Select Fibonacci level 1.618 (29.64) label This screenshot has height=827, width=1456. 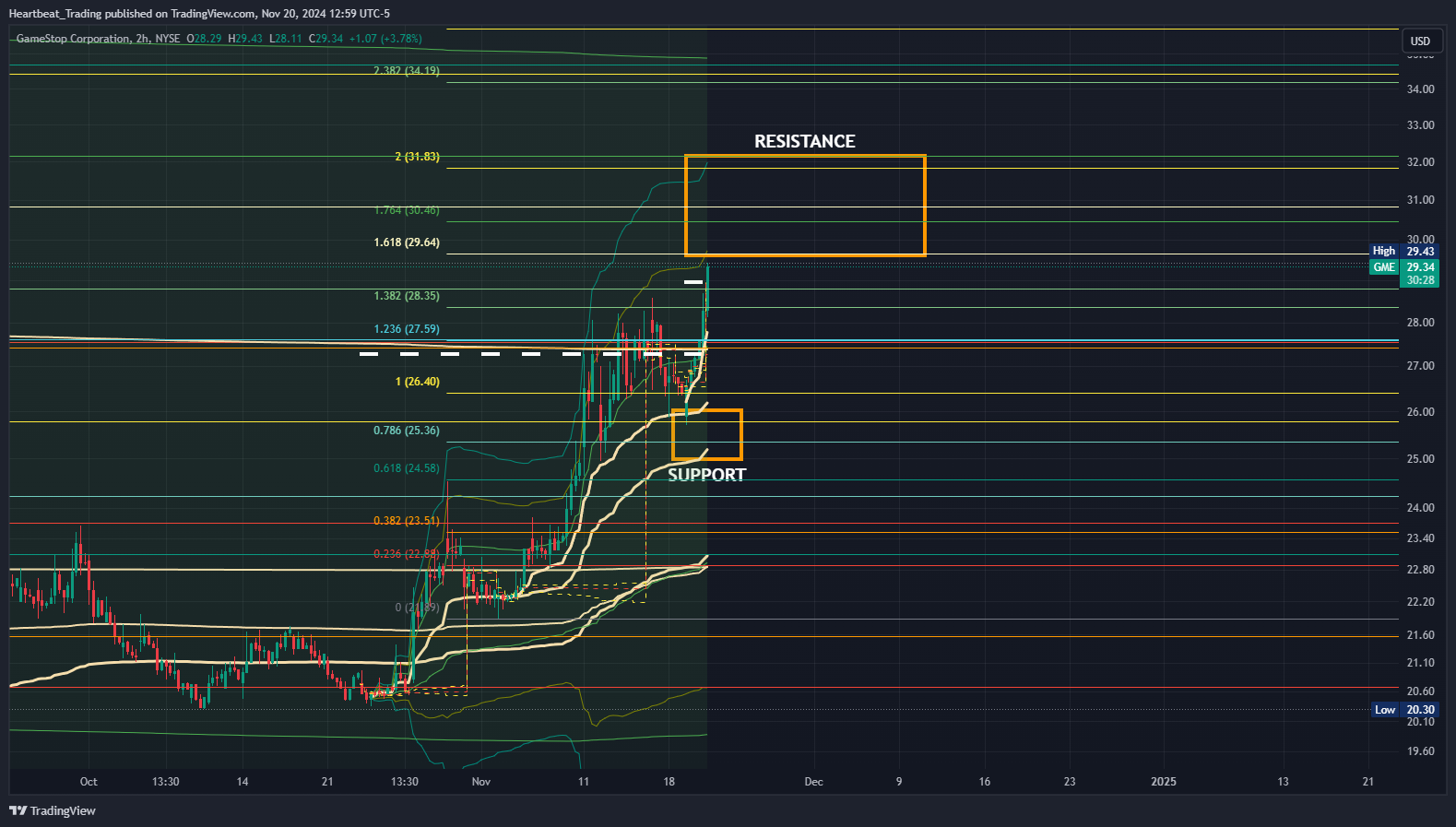click(x=407, y=242)
